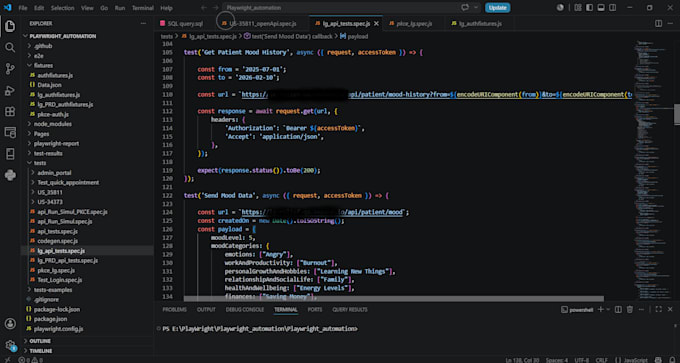
Task: Switch to the pkce_lg.spec.js tab
Action: [413, 23]
